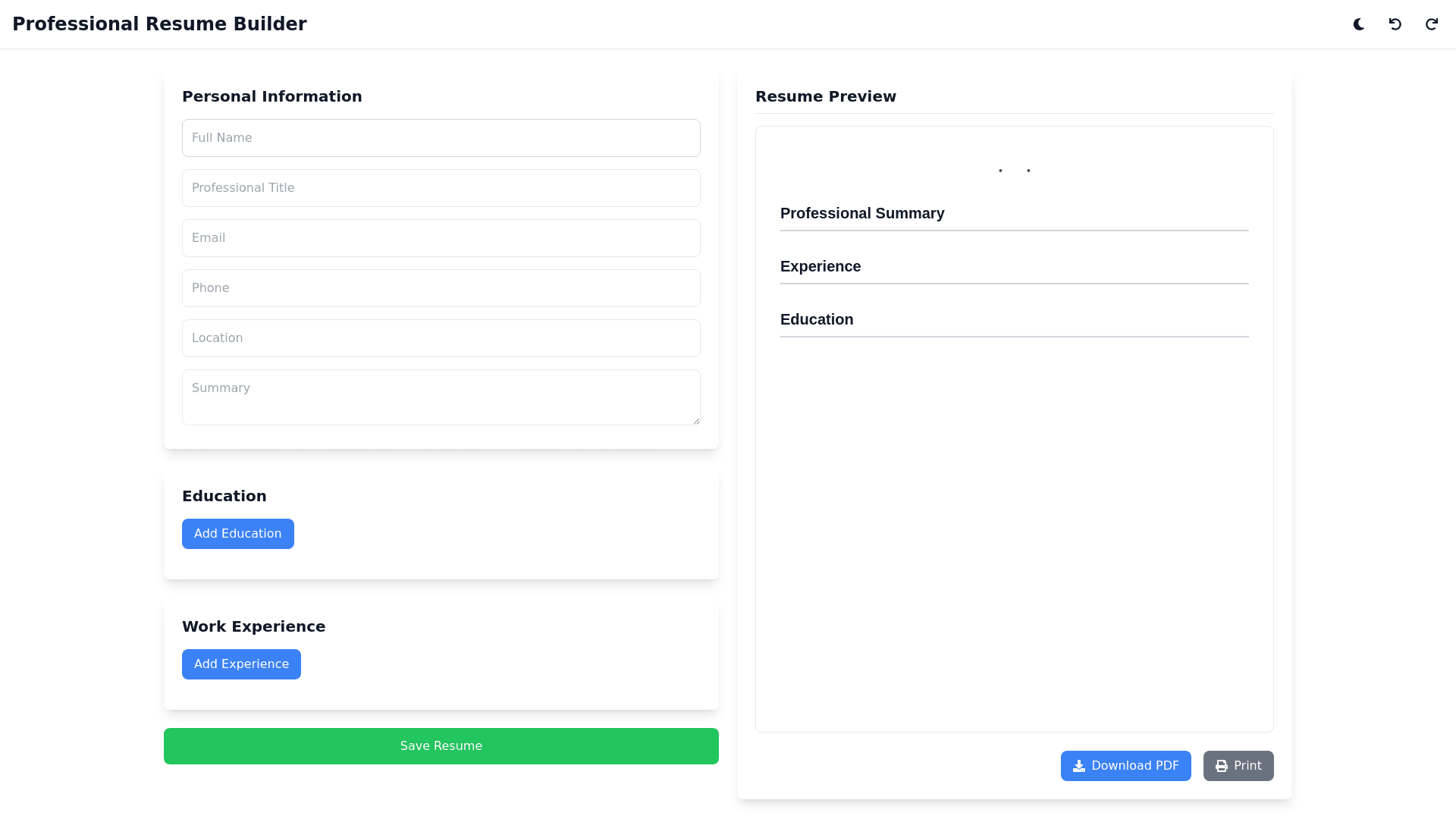Click inside the Summary text area

click(441, 397)
